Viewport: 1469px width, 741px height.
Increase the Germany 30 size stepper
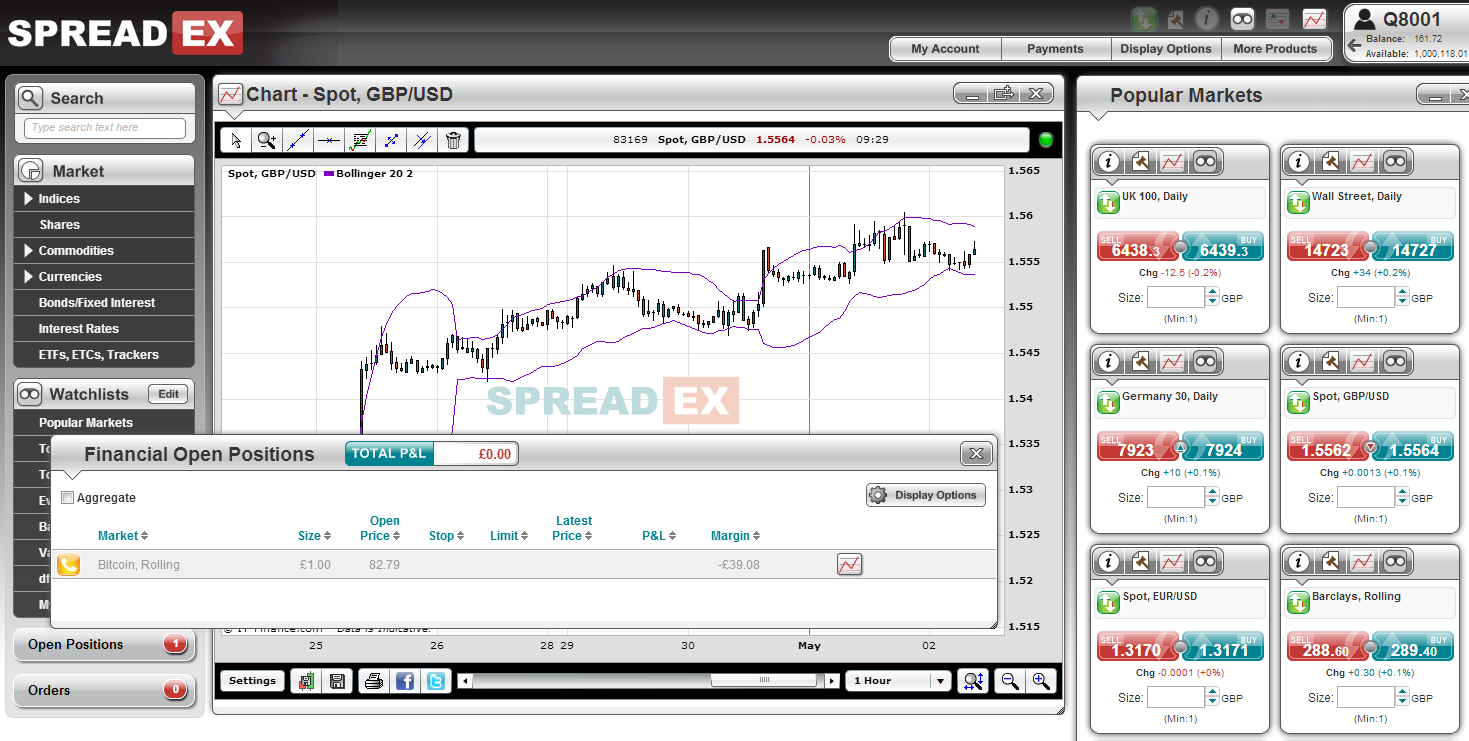click(1213, 493)
